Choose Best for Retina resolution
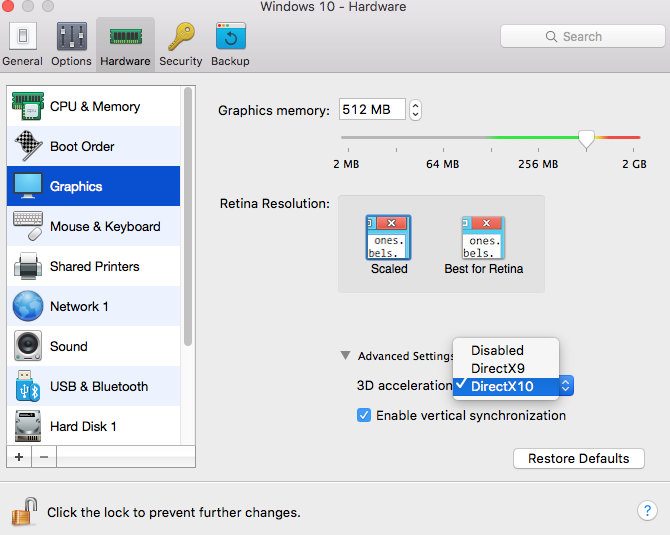This screenshot has width=670, height=535. coord(483,244)
